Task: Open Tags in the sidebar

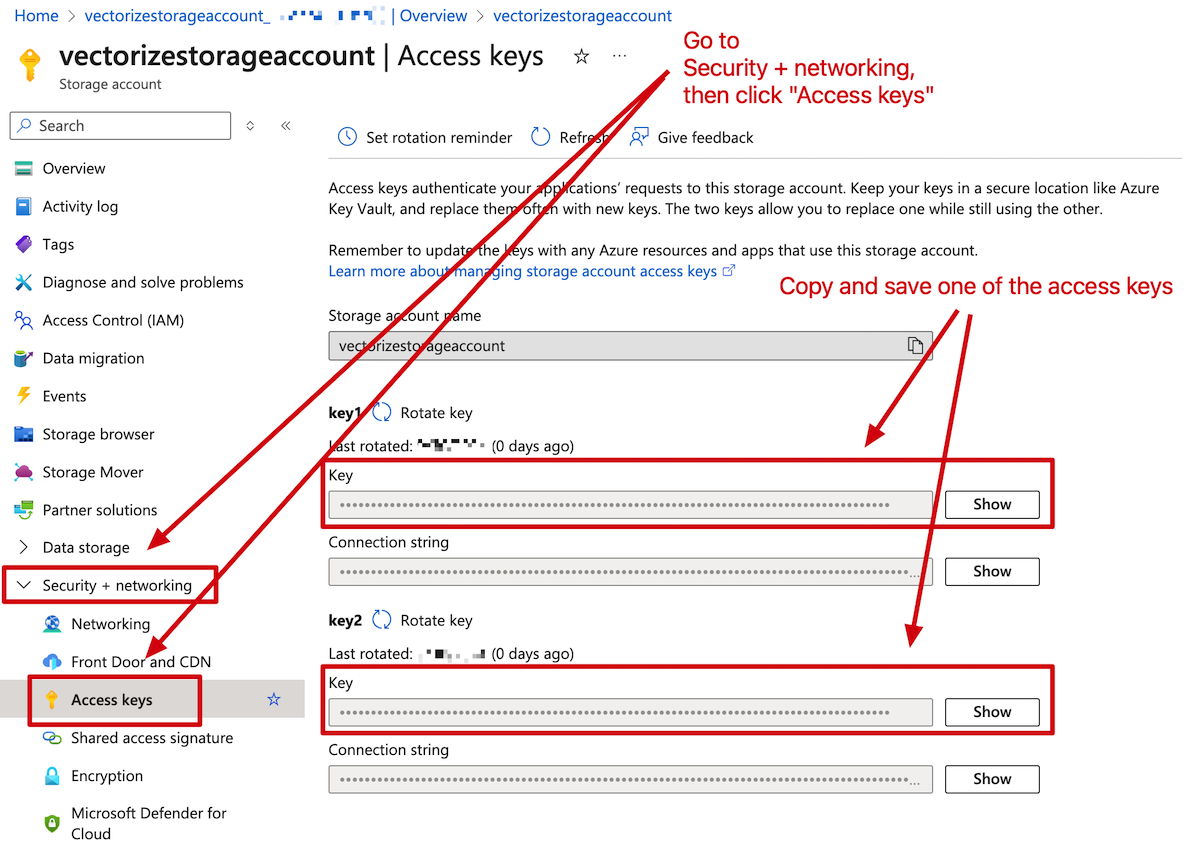Action: [x=58, y=245]
